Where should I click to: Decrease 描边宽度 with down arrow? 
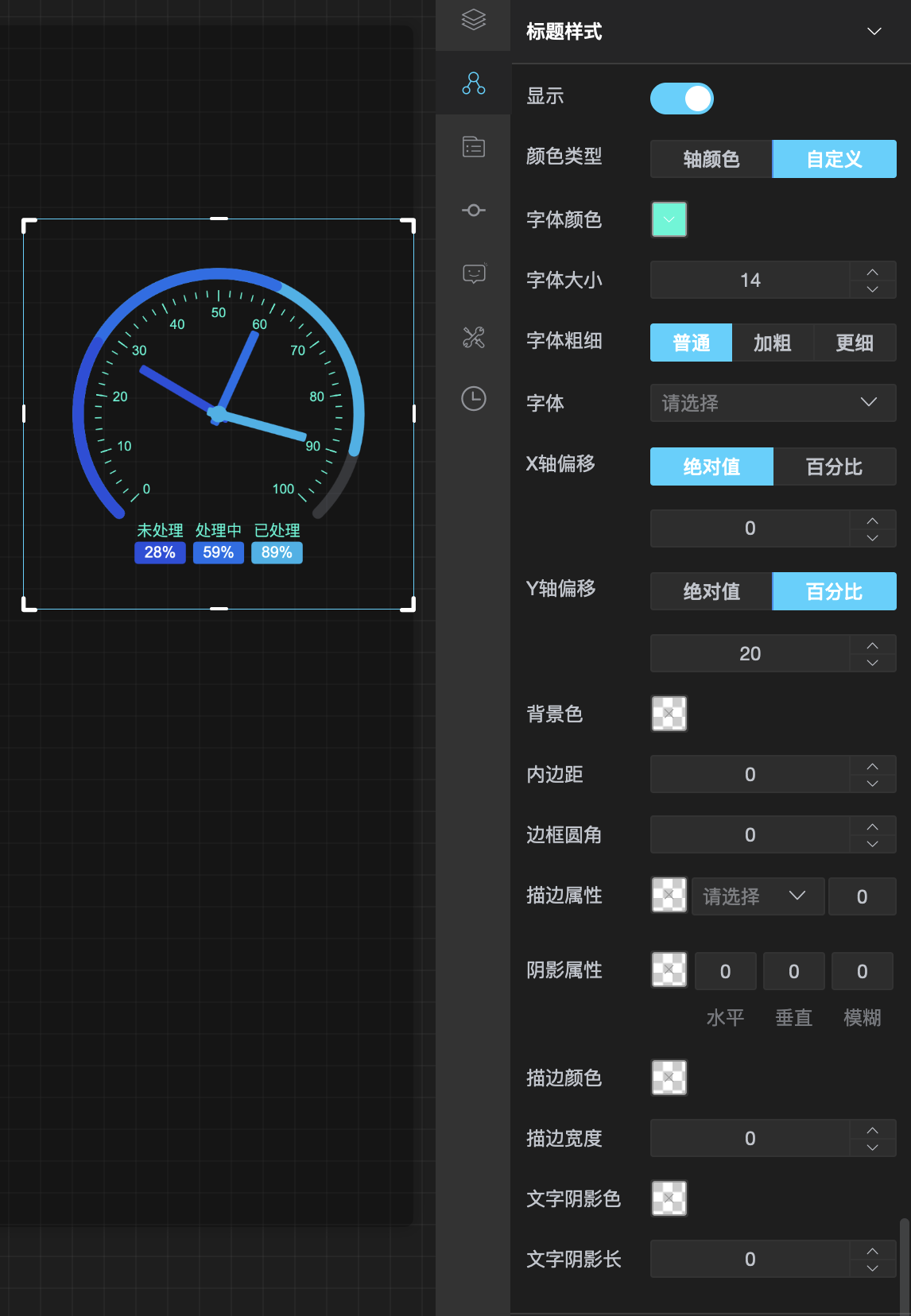(x=873, y=1148)
